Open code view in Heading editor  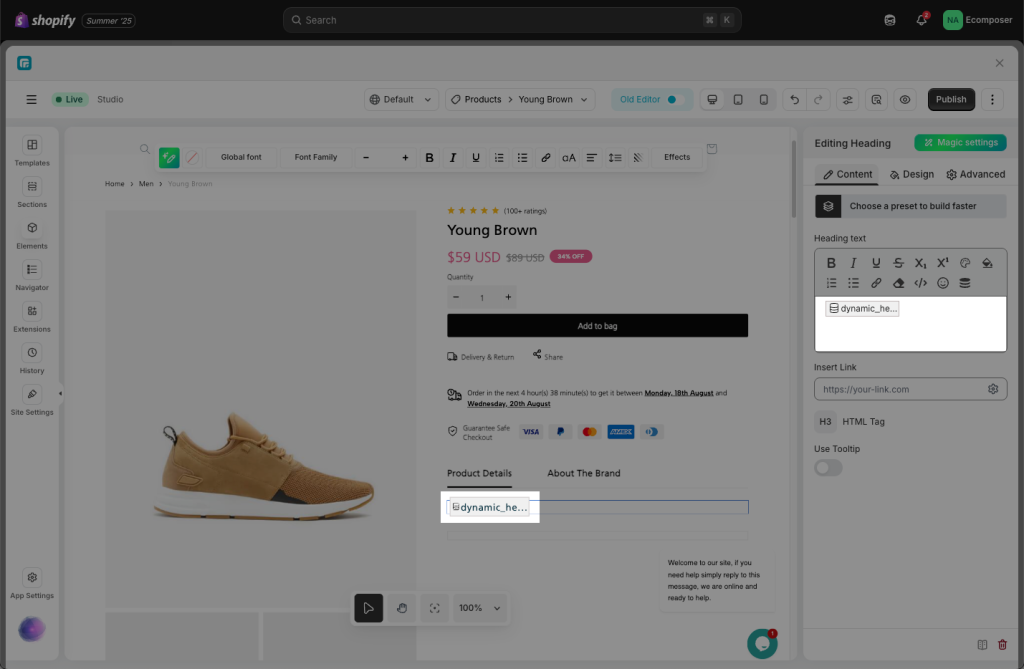tap(920, 283)
